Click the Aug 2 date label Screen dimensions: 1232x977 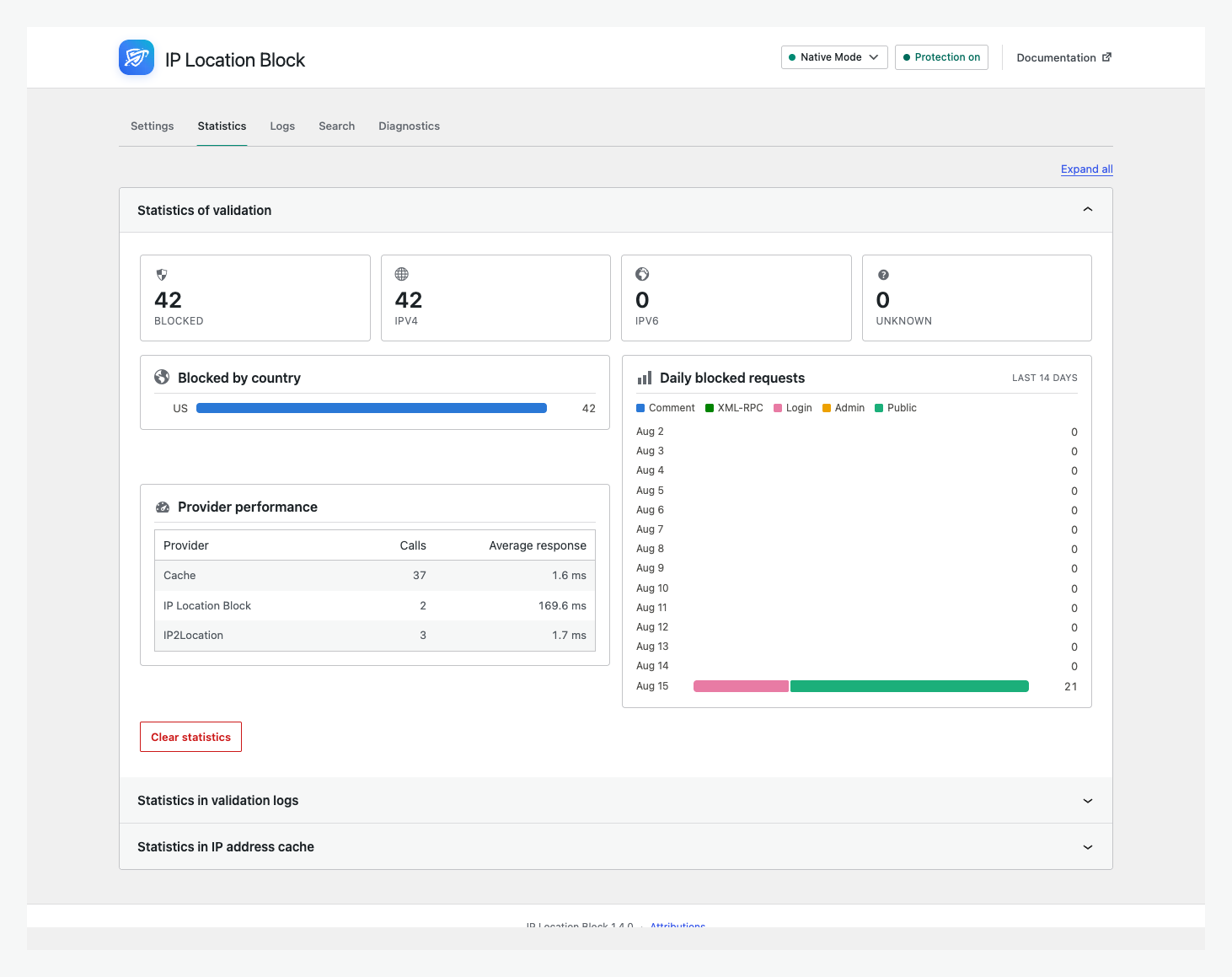coord(650,432)
